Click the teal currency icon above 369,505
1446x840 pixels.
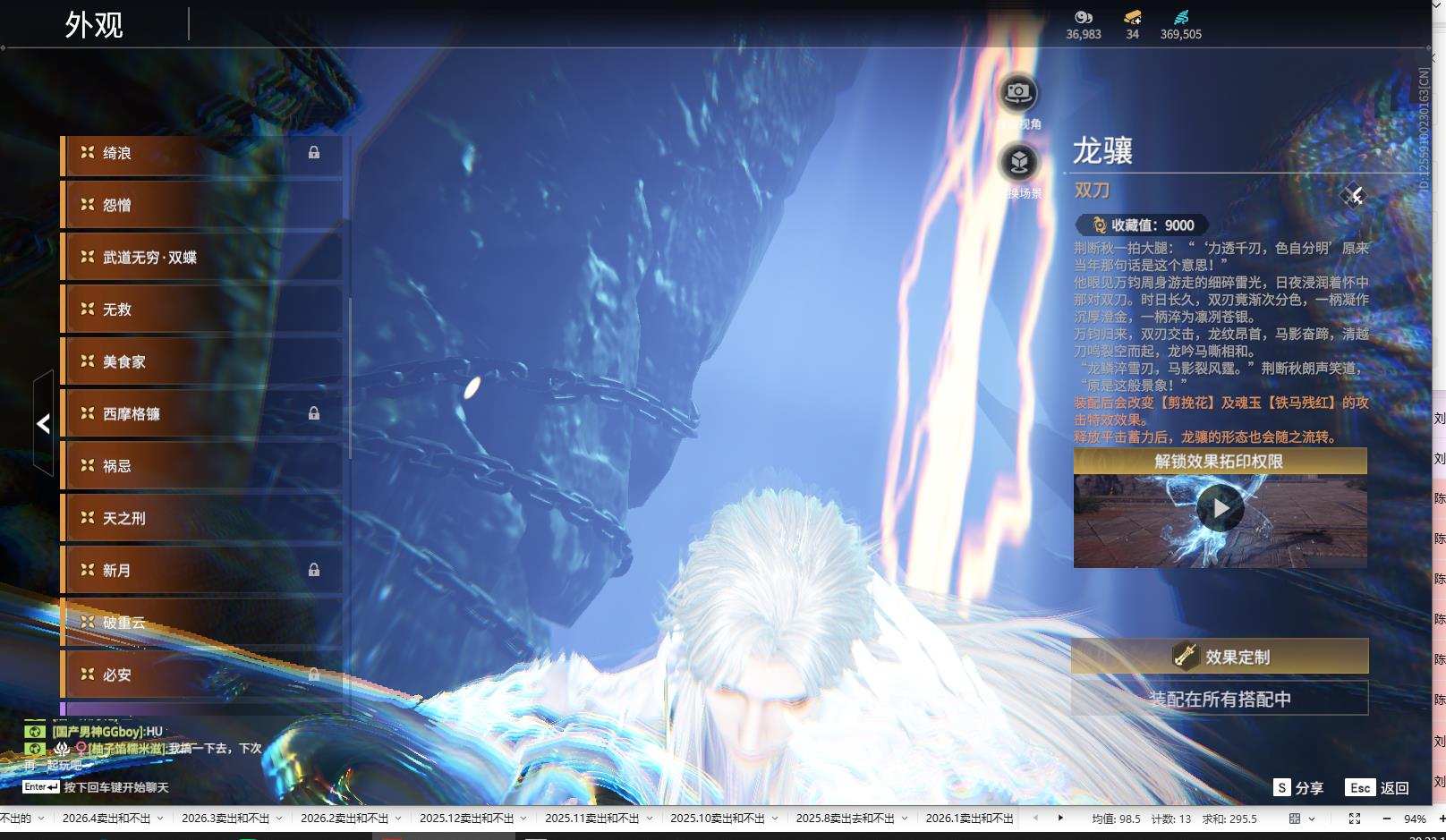[1181, 17]
